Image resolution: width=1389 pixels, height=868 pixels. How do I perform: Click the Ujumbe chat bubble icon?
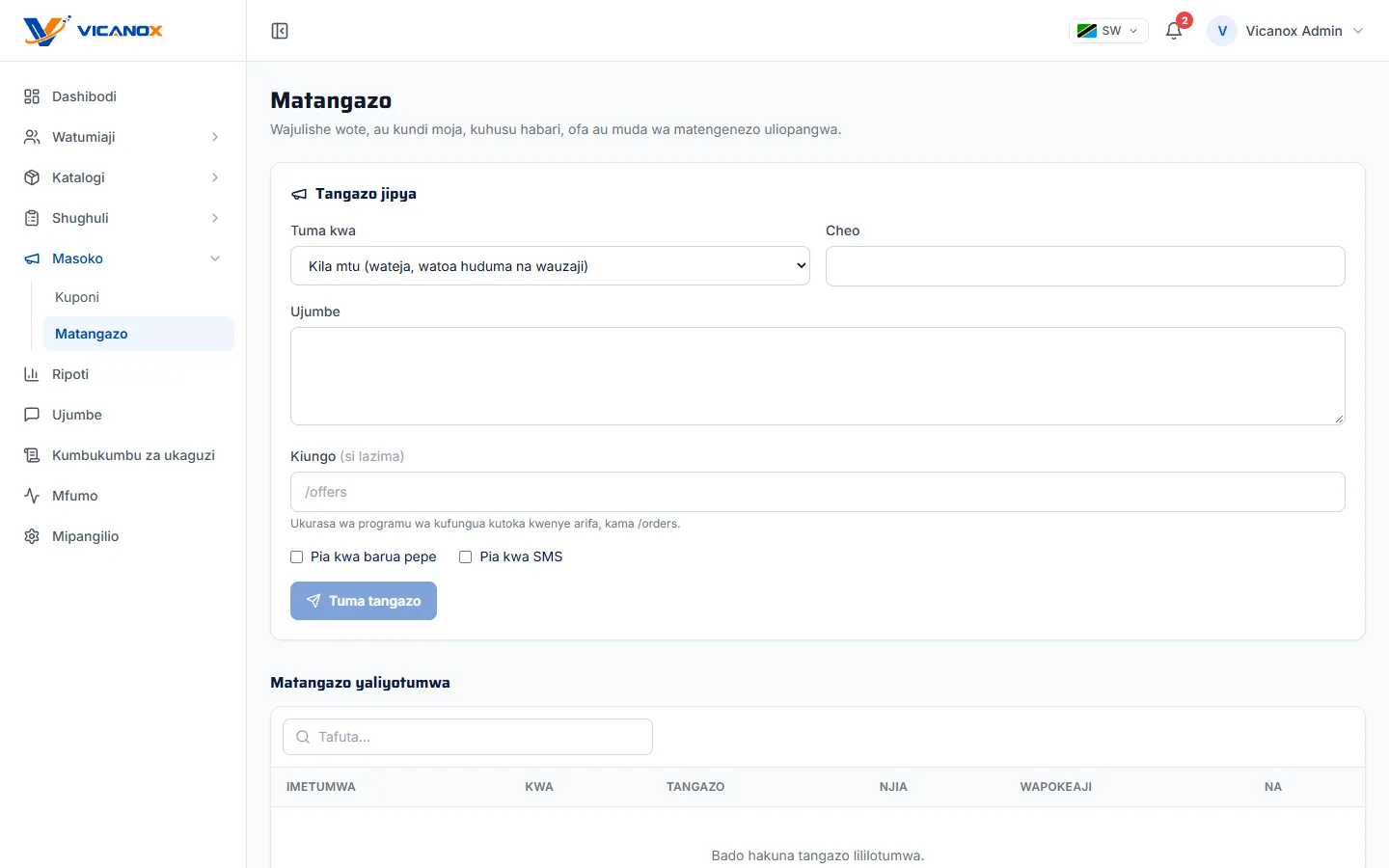pyautogui.click(x=32, y=415)
